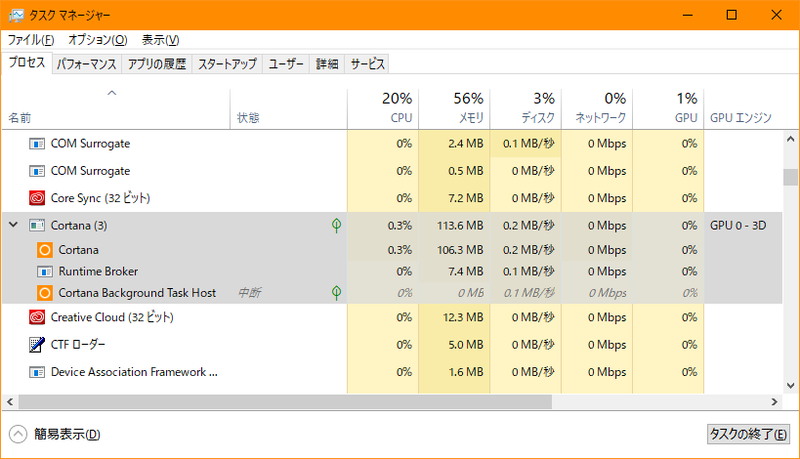Maximize the Task Manager window
Screen dimensions: 800x459
pos(732,15)
